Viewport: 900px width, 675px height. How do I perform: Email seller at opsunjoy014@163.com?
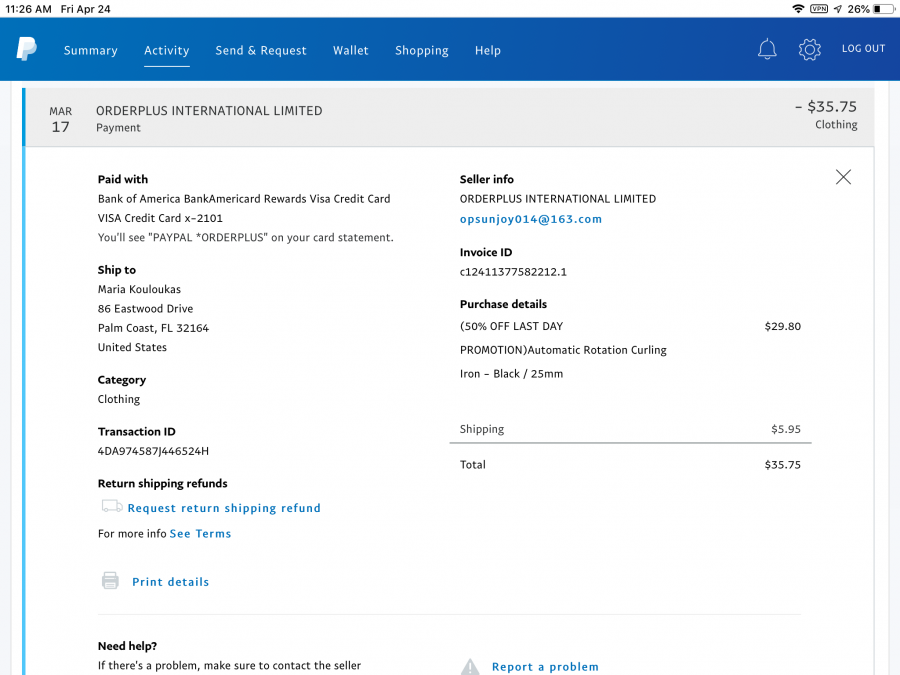click(531, 219)
